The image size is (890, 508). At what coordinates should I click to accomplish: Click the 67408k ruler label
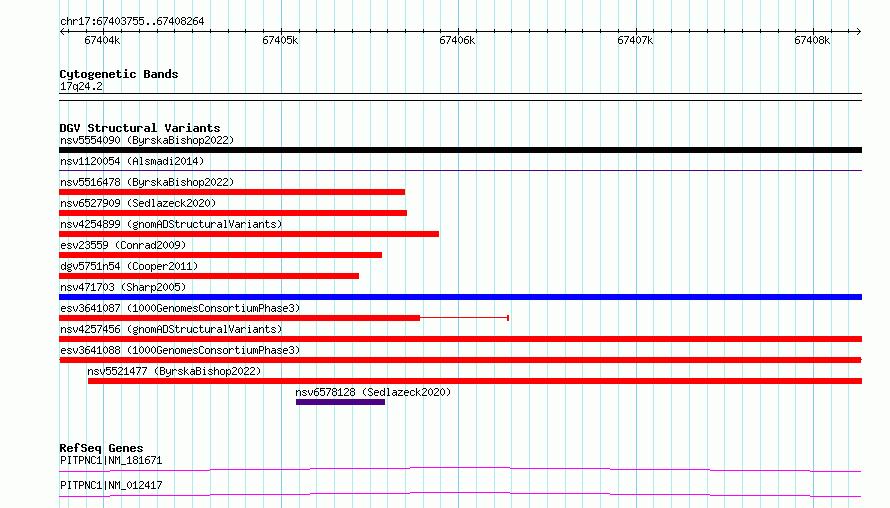[x=812, y=40]
